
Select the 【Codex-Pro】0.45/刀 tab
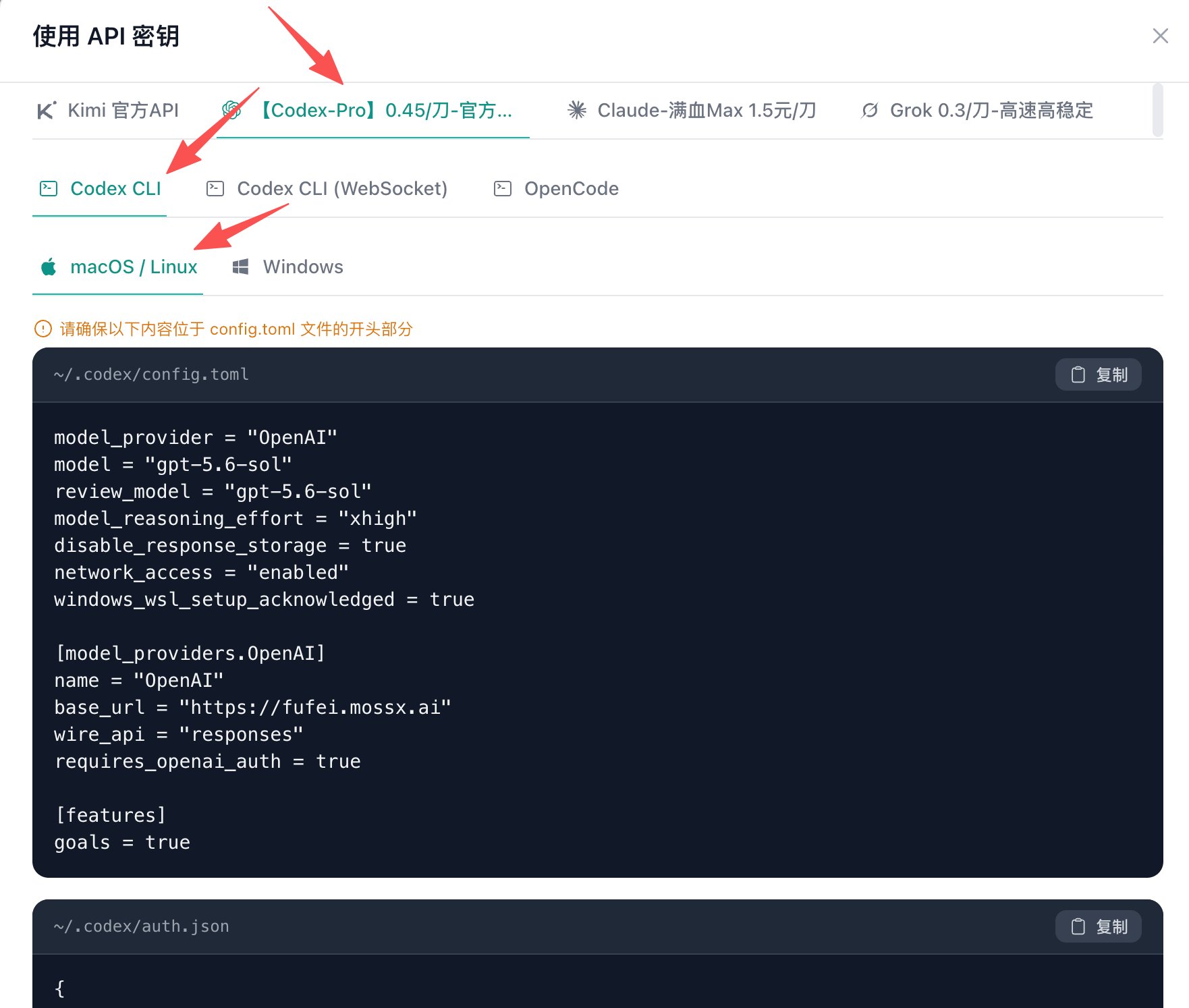(372, 110)
